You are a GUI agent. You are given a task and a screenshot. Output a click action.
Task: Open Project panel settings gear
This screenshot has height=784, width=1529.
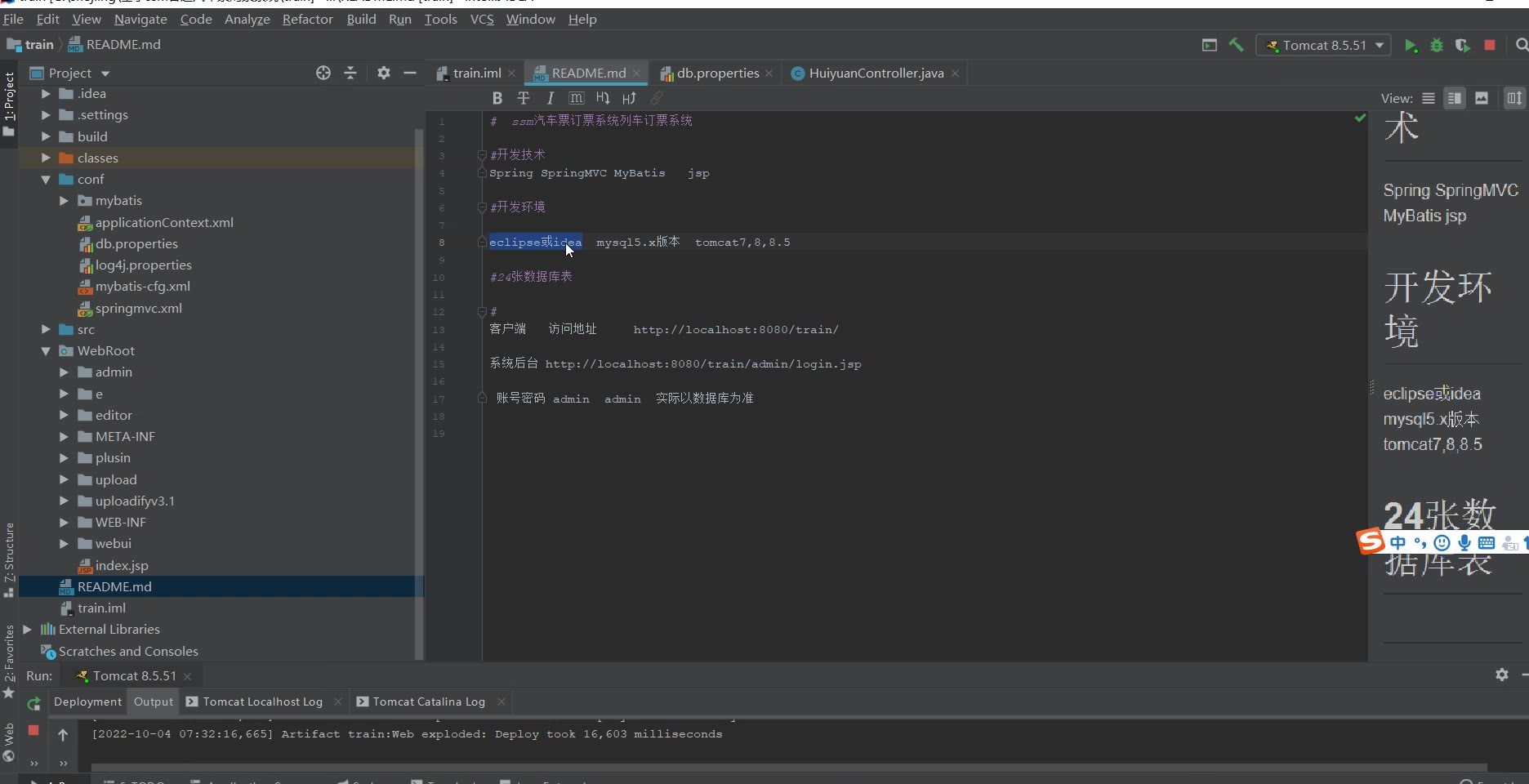[x=384, y=73]
